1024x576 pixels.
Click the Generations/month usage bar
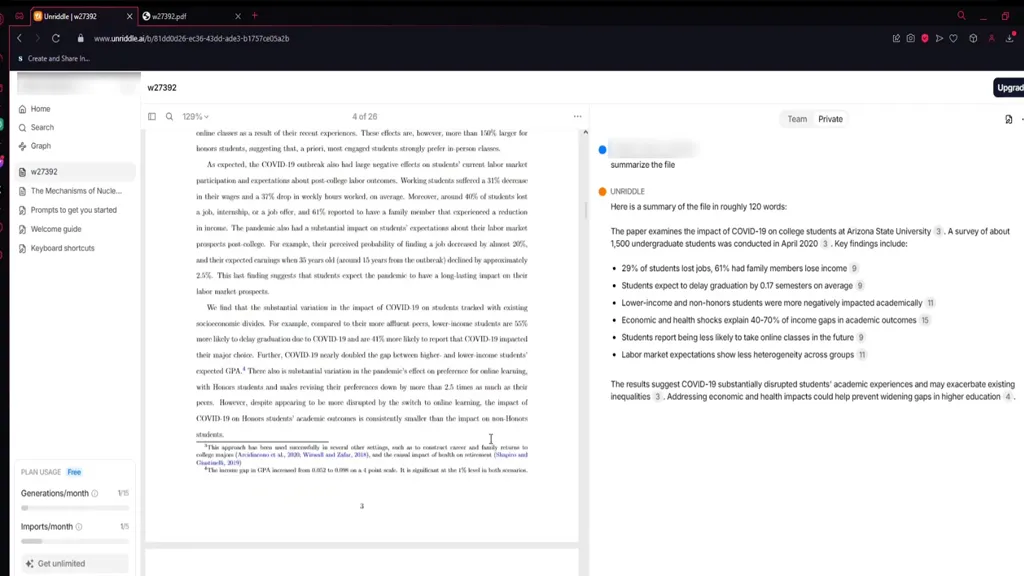pyautogui.click(x=75, y=507)
